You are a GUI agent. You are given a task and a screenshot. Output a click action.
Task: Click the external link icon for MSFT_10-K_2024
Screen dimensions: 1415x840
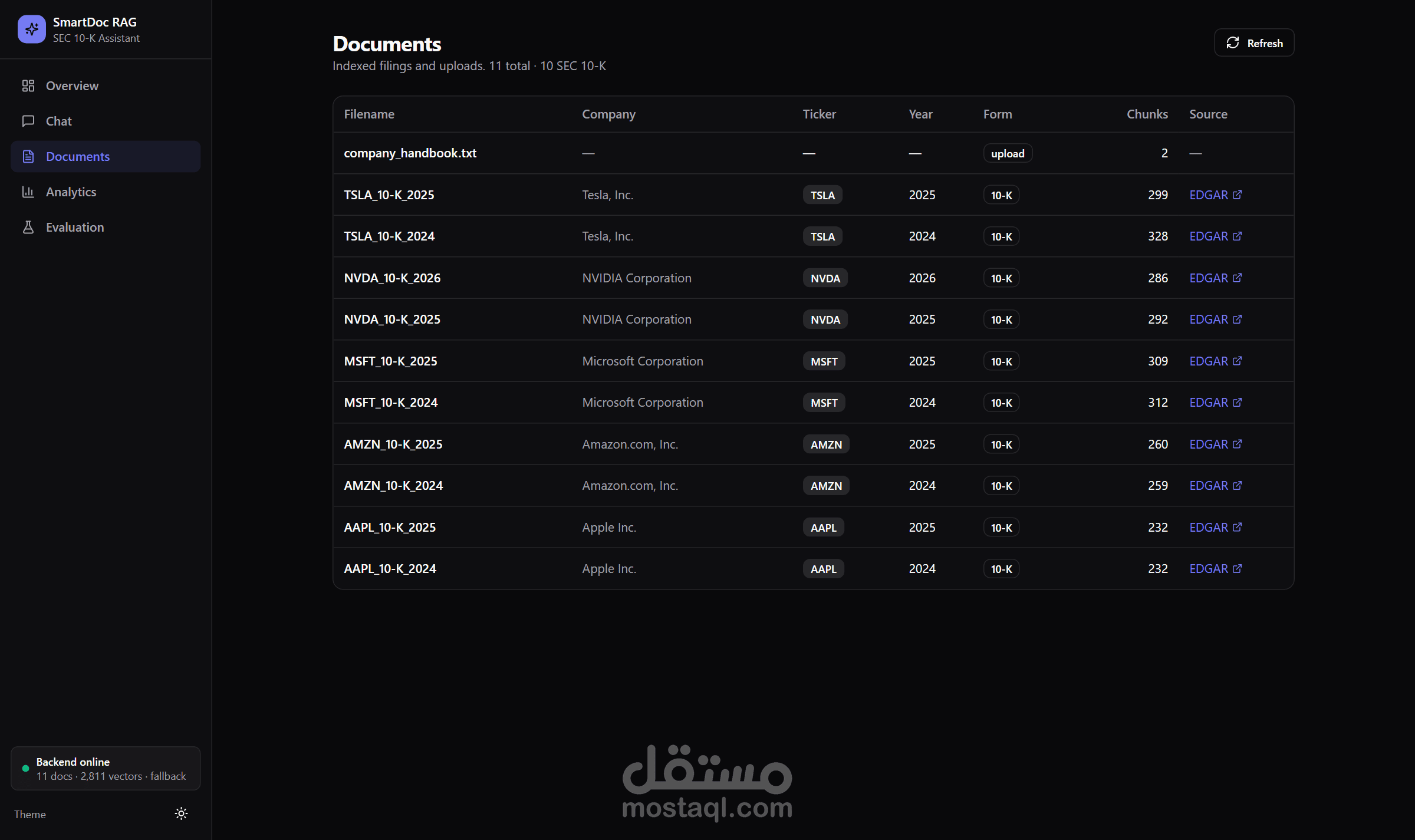(1238, 402)
